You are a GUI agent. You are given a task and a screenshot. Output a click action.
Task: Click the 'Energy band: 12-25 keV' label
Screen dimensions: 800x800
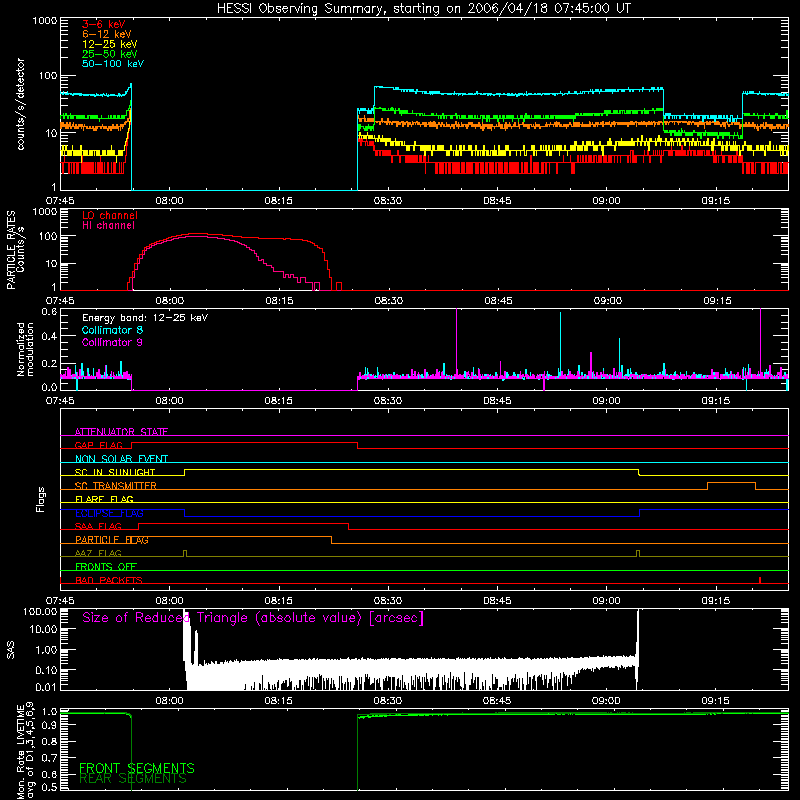point(145,318)
